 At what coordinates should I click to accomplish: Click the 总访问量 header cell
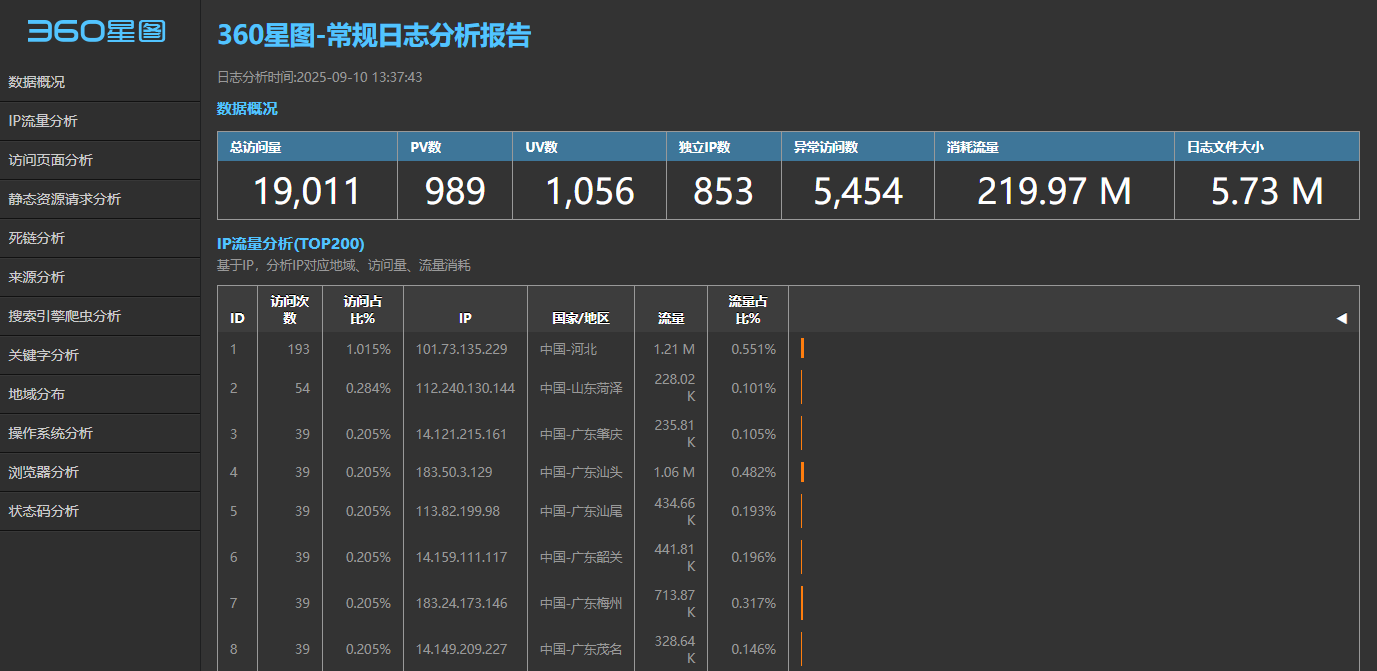coord(307,147)
